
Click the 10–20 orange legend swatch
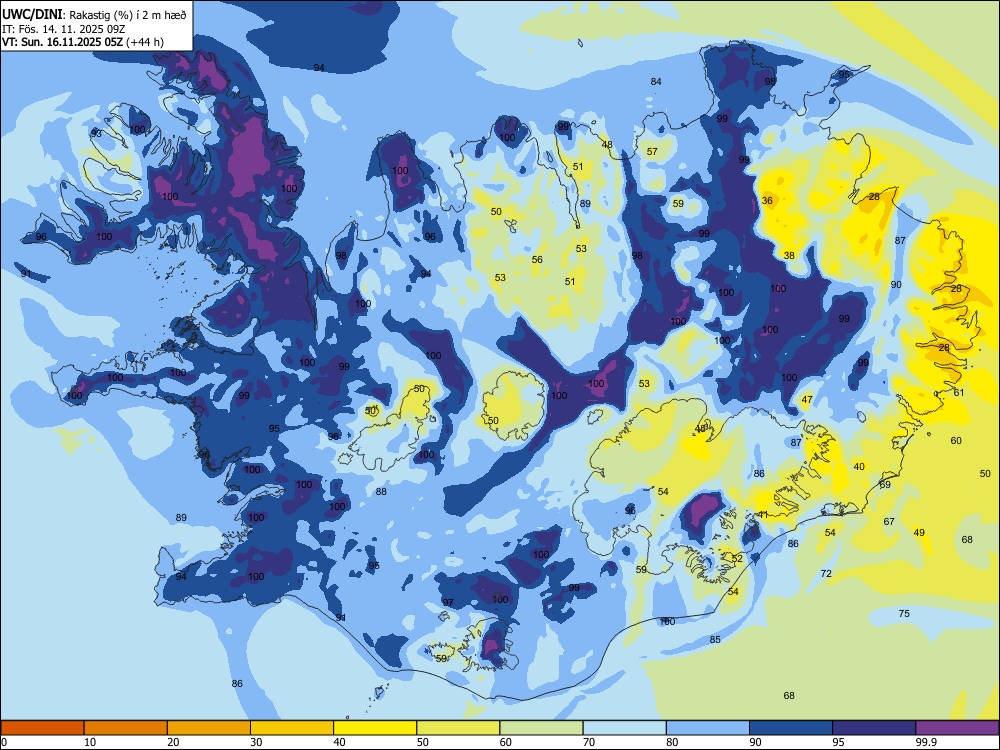pos(126,728)
